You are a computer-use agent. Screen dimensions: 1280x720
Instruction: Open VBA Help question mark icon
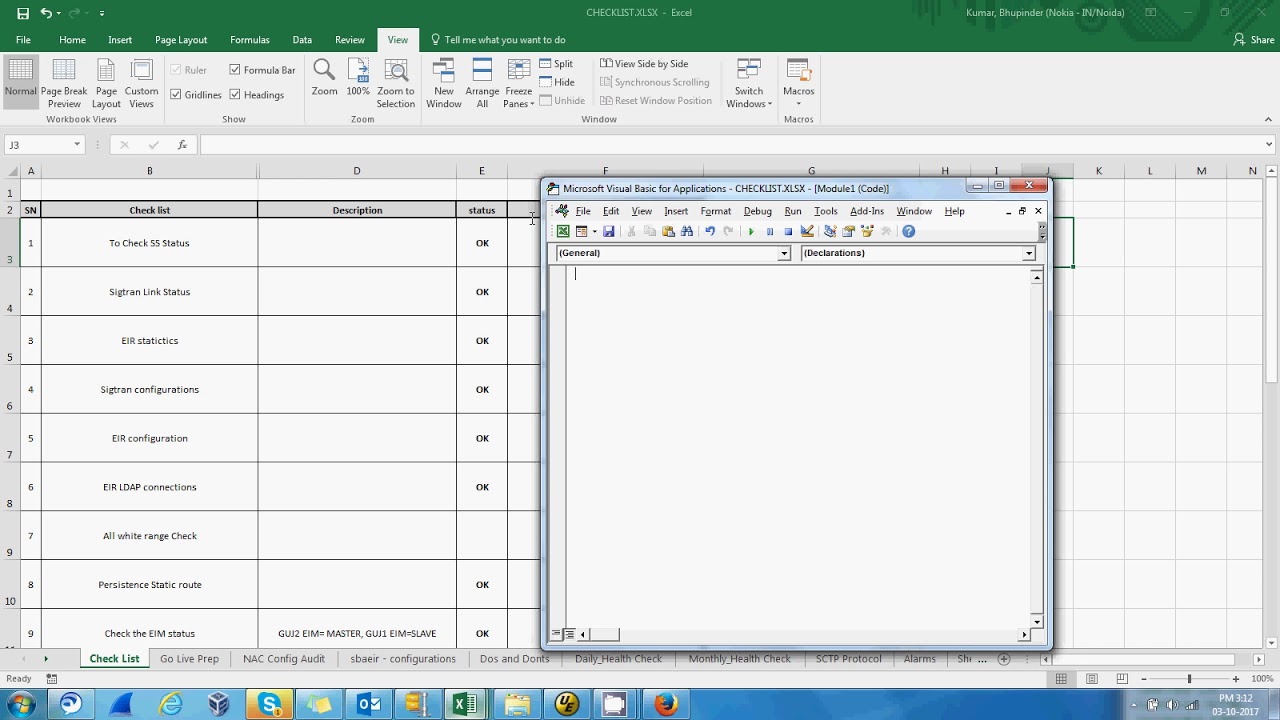pyautogui.click(x=908, y=231)
